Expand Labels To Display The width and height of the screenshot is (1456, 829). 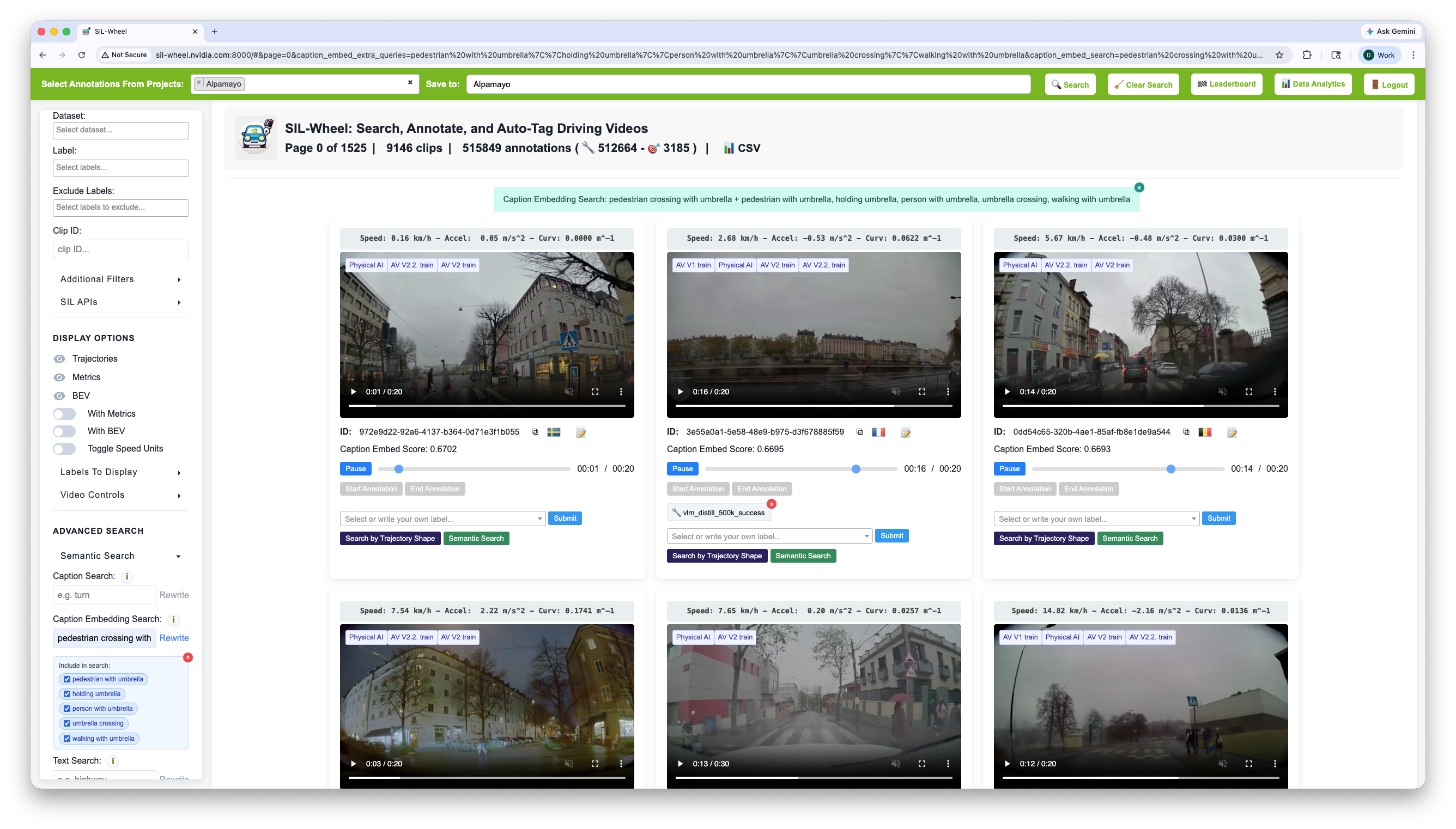121,472
